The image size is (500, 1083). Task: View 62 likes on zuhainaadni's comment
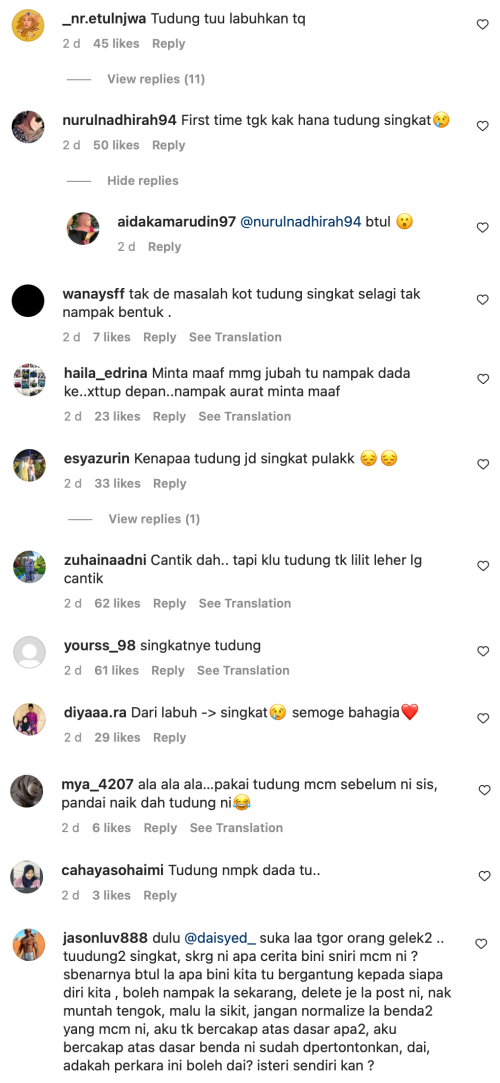[x=117, y=603]
